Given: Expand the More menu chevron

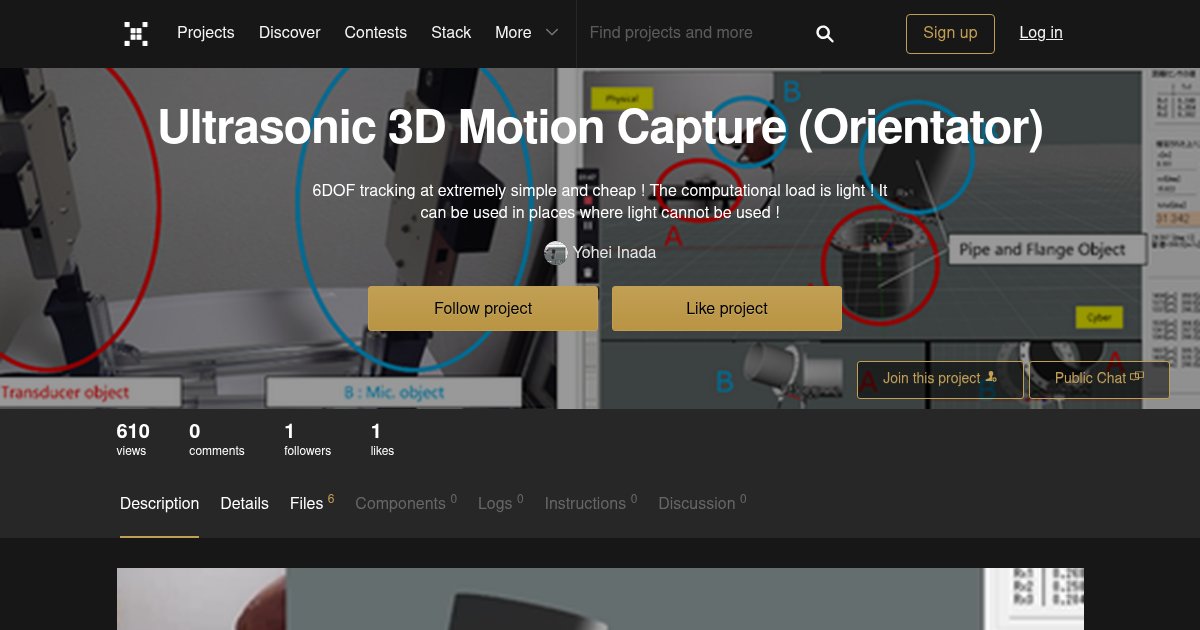Looking at the screenshot, I should click(x=552, y=33).
